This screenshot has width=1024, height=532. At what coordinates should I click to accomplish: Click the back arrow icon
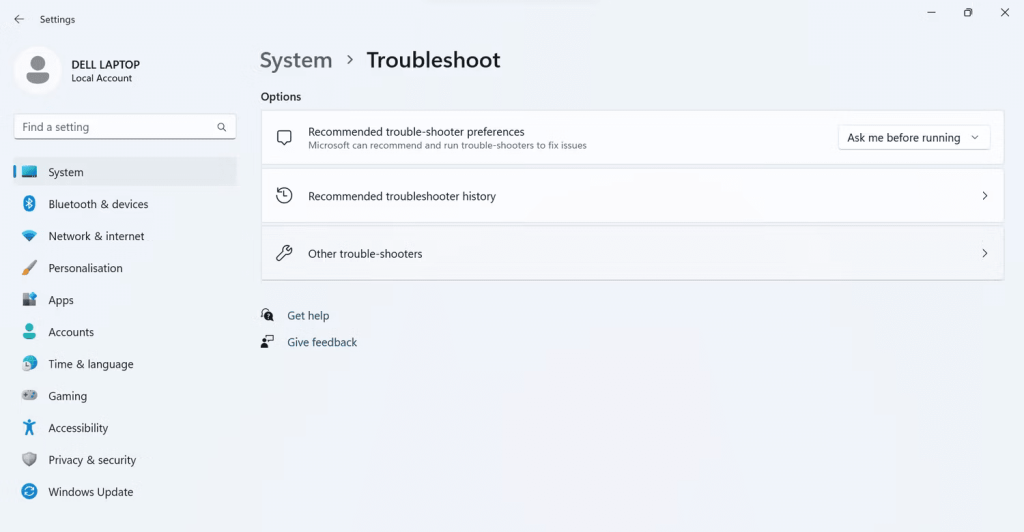tap(19, 20)
